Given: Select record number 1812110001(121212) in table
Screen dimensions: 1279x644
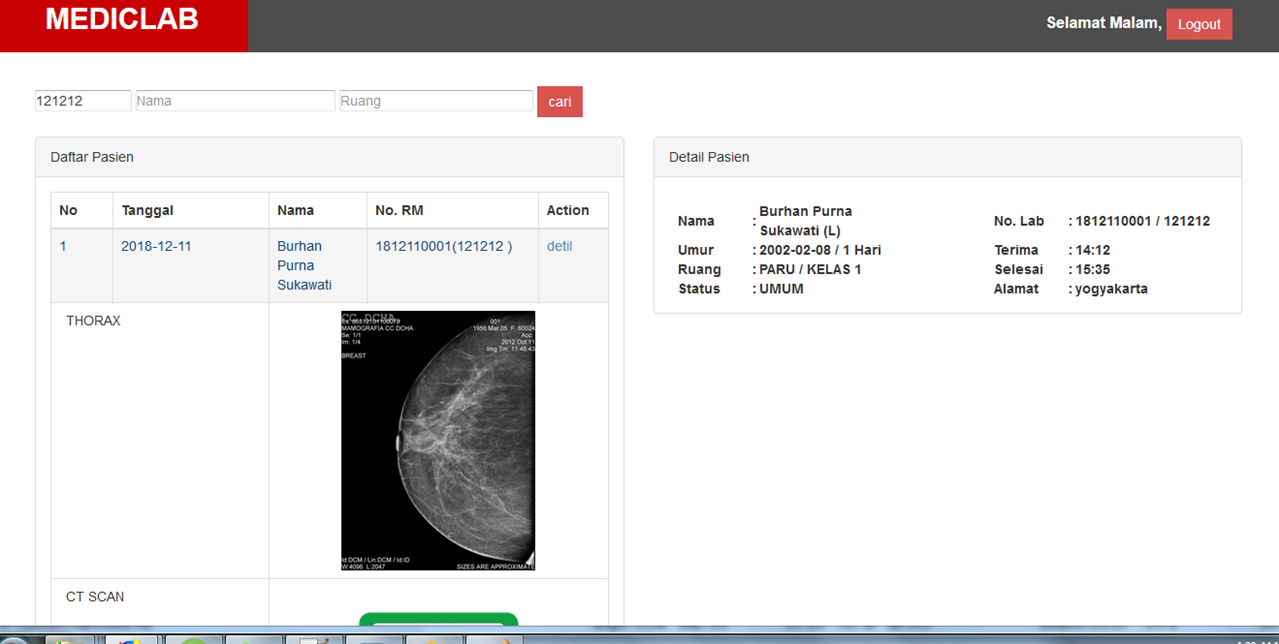Looking at the screenshot, I should [443, 246].
